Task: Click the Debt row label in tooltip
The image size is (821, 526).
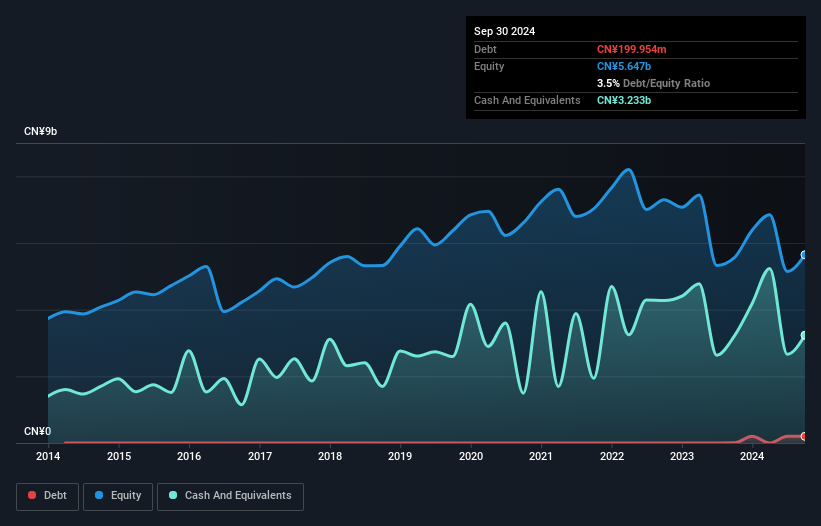Action: pos(485,49)
